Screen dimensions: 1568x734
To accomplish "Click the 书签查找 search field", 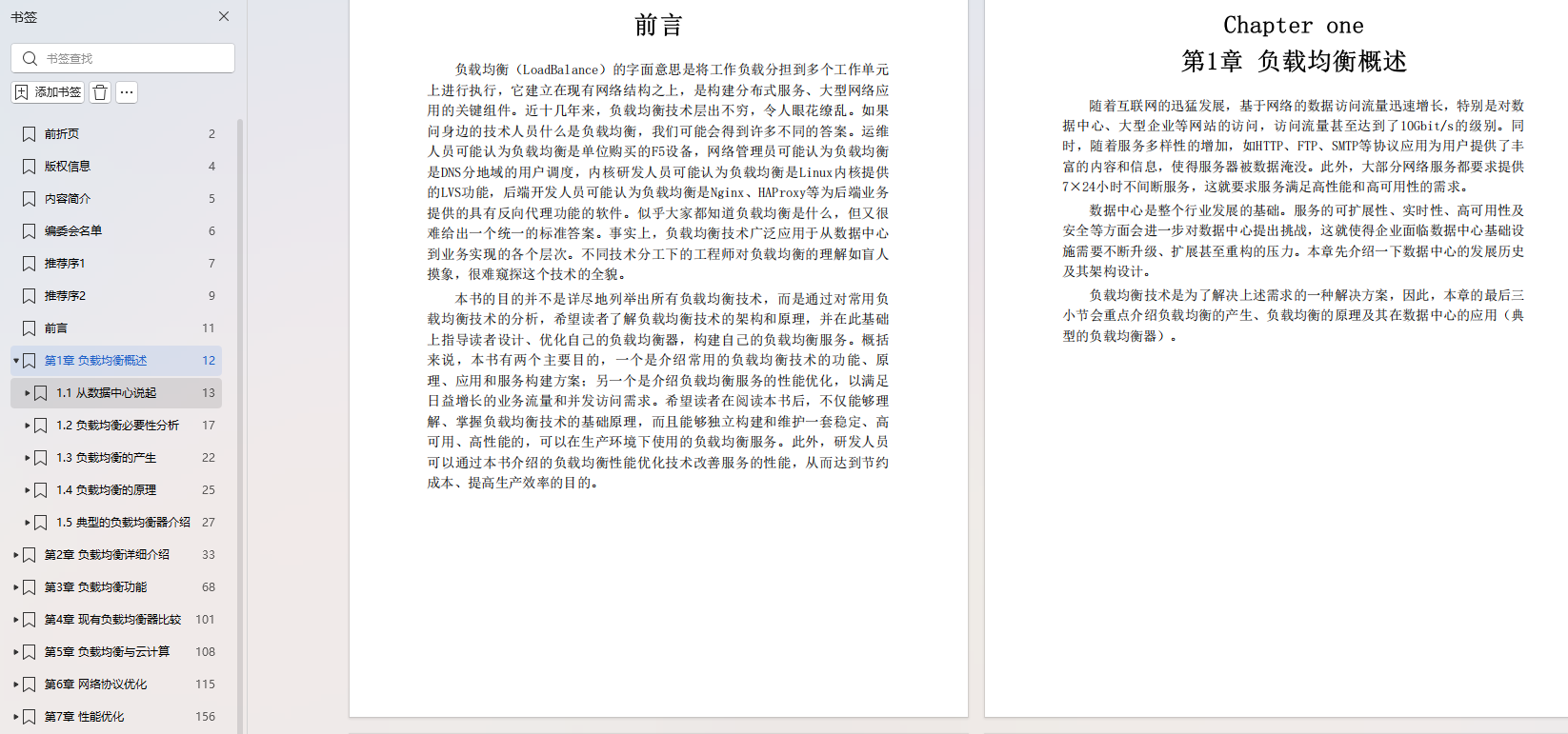I will pos(123,58).
